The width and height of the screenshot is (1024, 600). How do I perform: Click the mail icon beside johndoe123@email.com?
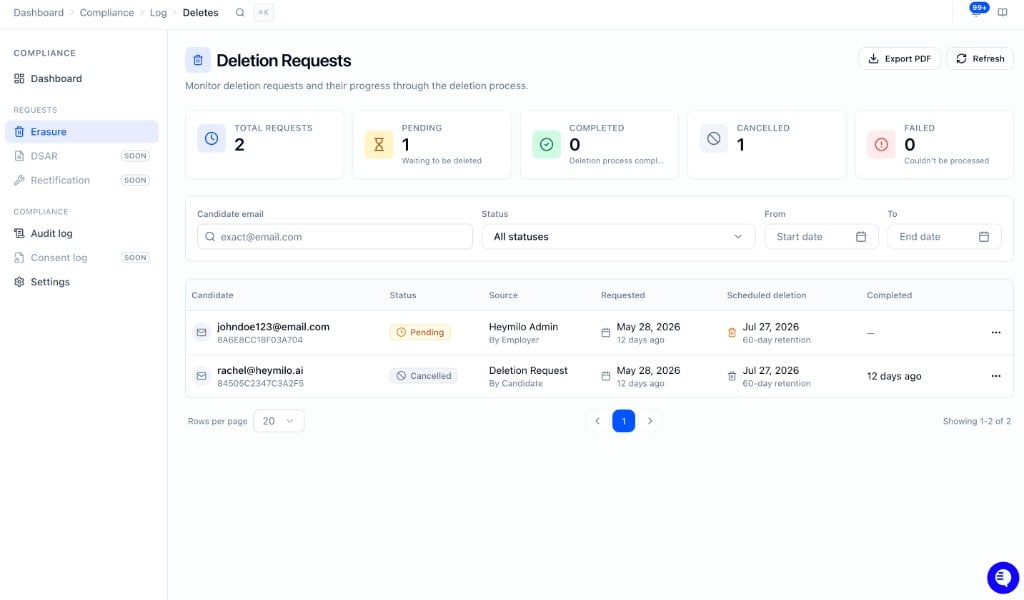201,332
